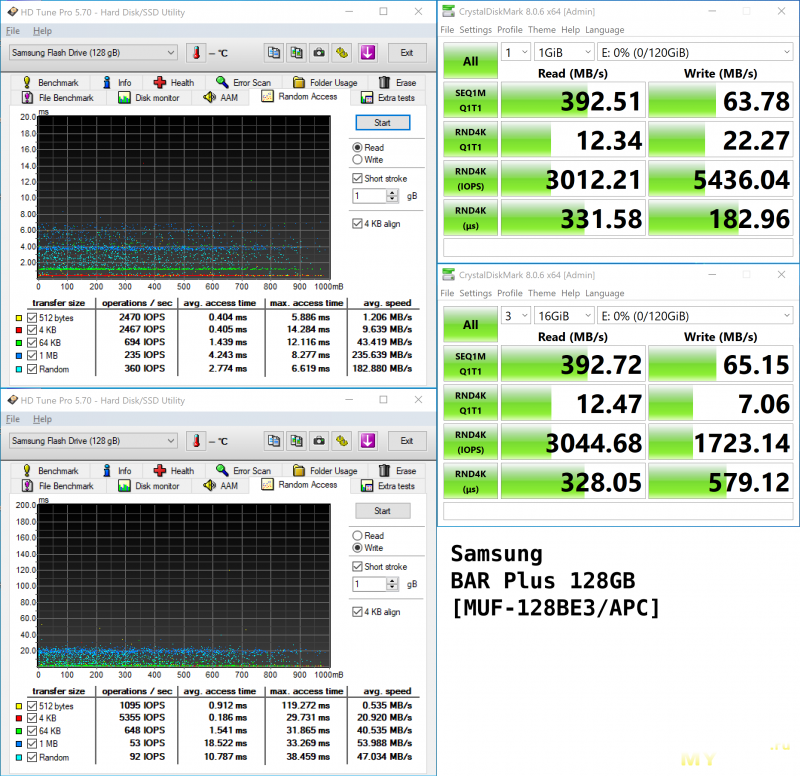Open the options icon in Read-mode HD Tune toolbar
The image size is (800, 776).
pos(342,53)
